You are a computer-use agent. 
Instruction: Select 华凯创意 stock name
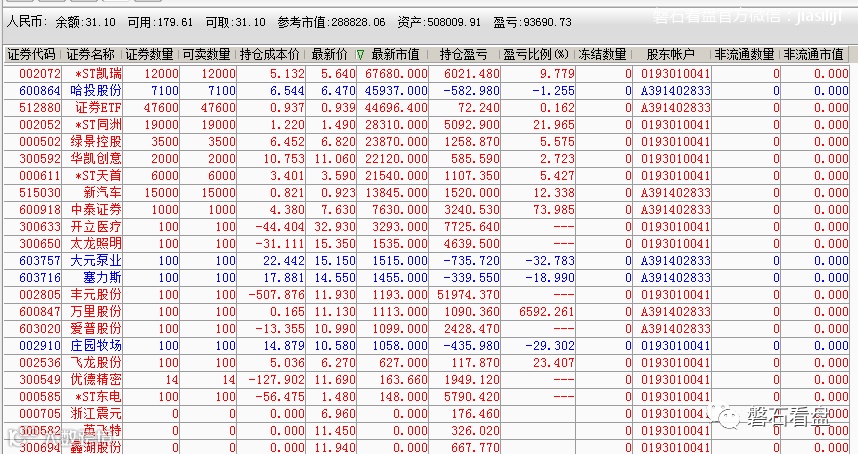96,158
